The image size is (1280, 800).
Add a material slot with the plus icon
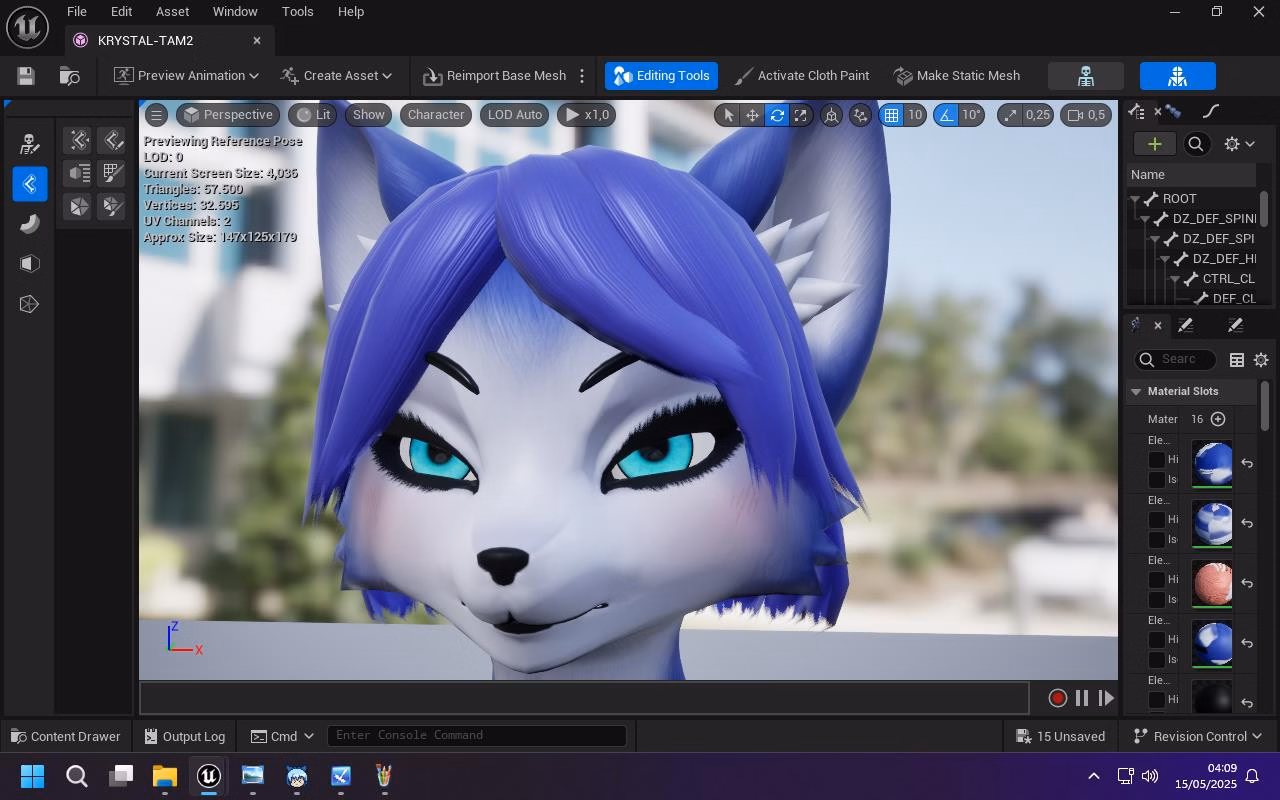pos(1218,419)
